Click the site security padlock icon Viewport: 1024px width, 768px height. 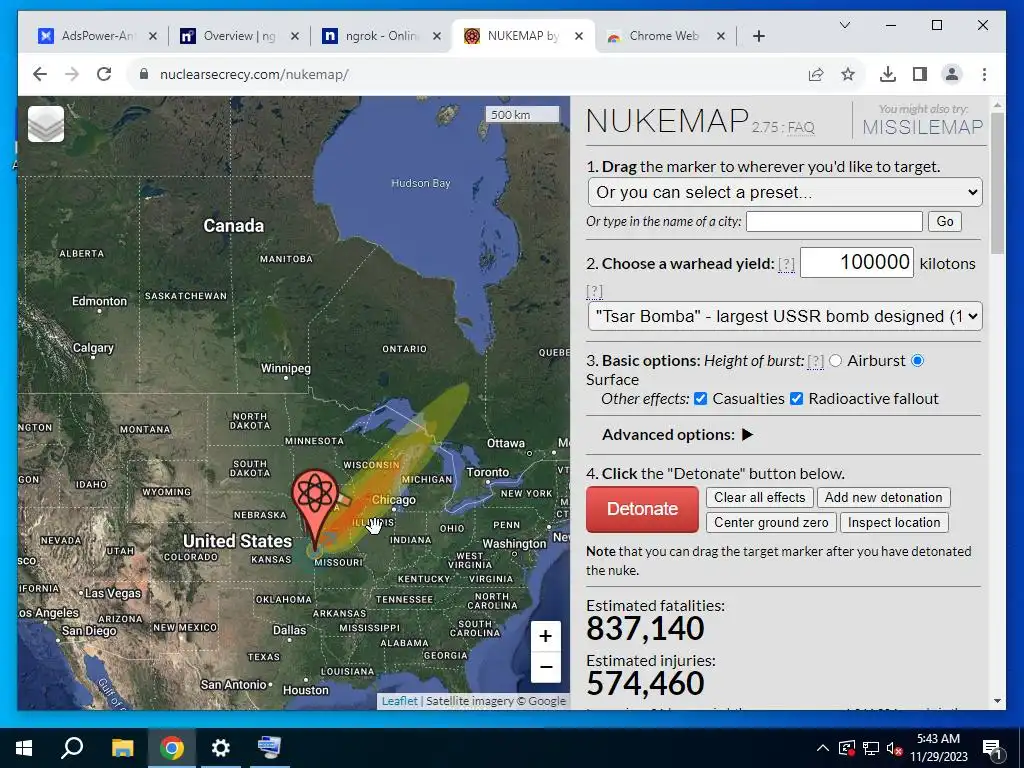(144, 74)
